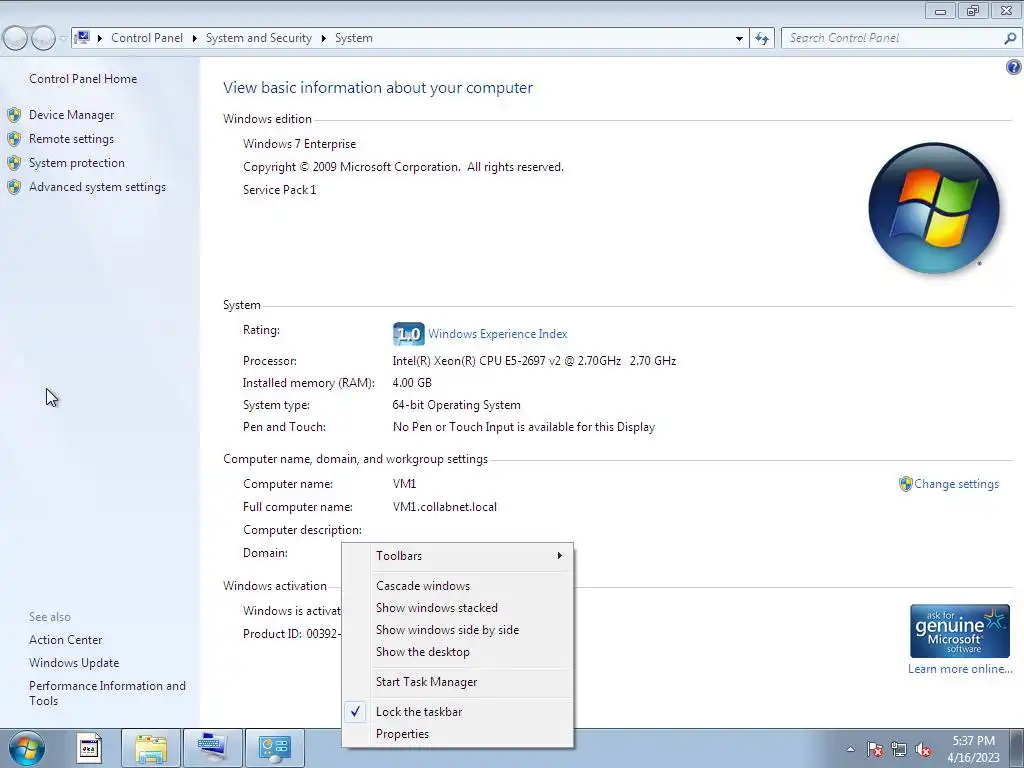Click the VM1.collabnet.local full computer name
Viewport: 1024px width, 768px height.
(x=445, y=507)
